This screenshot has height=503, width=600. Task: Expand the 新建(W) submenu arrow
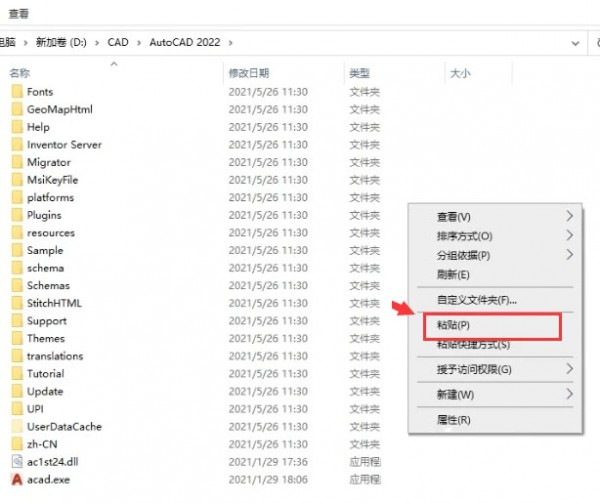coord(569,394)
